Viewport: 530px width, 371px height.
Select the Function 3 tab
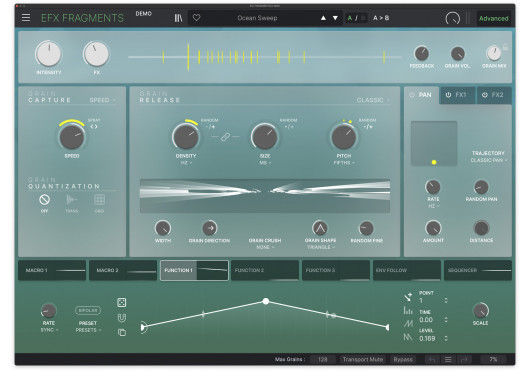(x=336, y=270)
